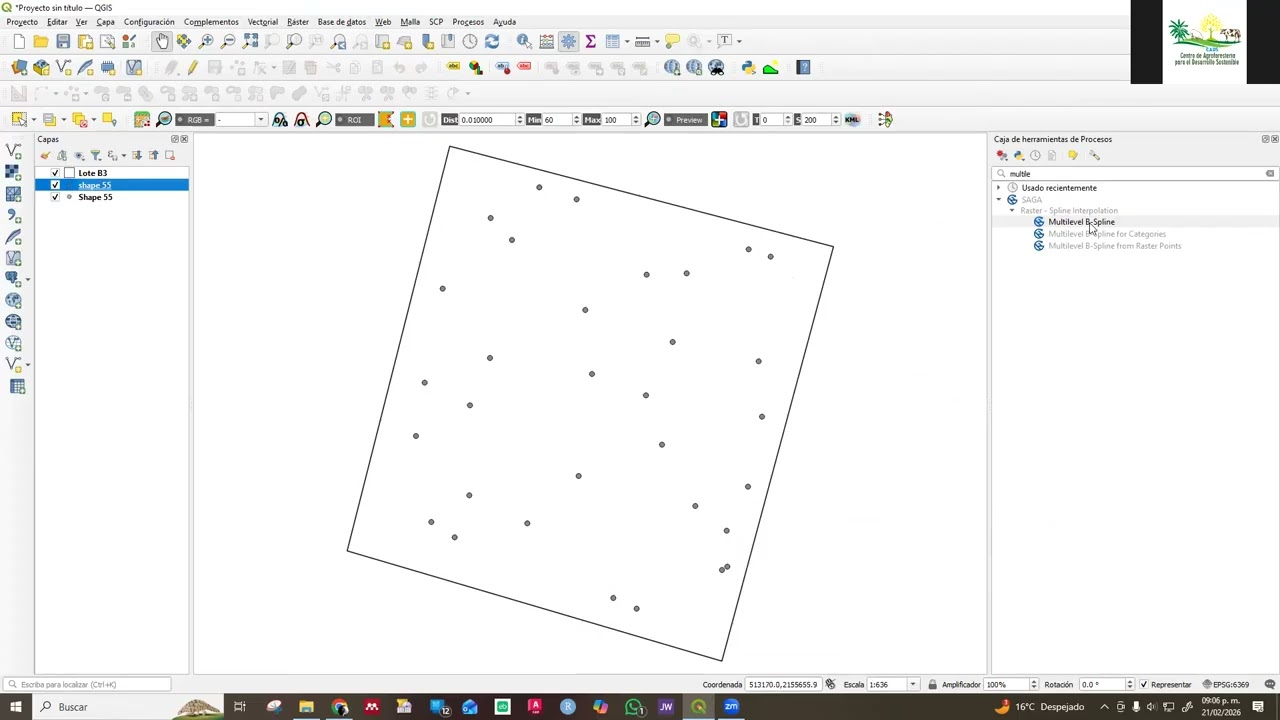Viewport: 1280px width, 720px height.
Task: Expand the Usado recientemente group
Action: point(998,188)
